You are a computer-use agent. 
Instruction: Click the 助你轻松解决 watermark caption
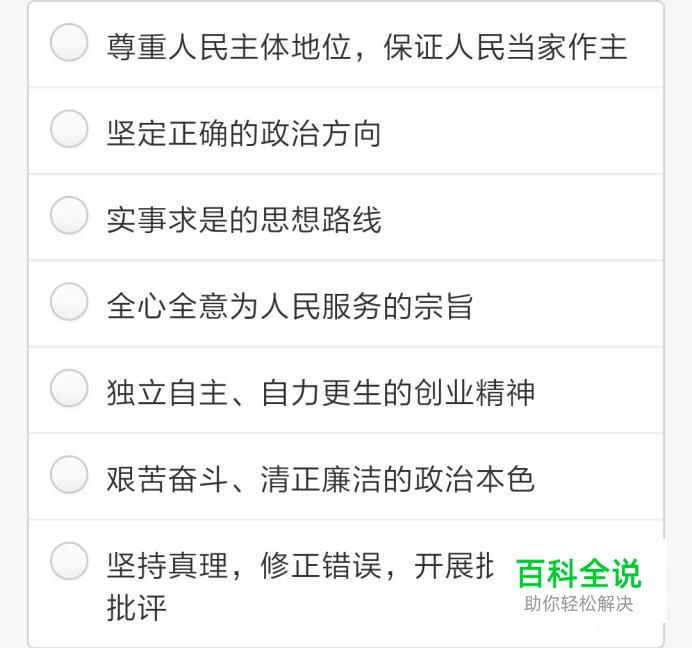point(578,604)
